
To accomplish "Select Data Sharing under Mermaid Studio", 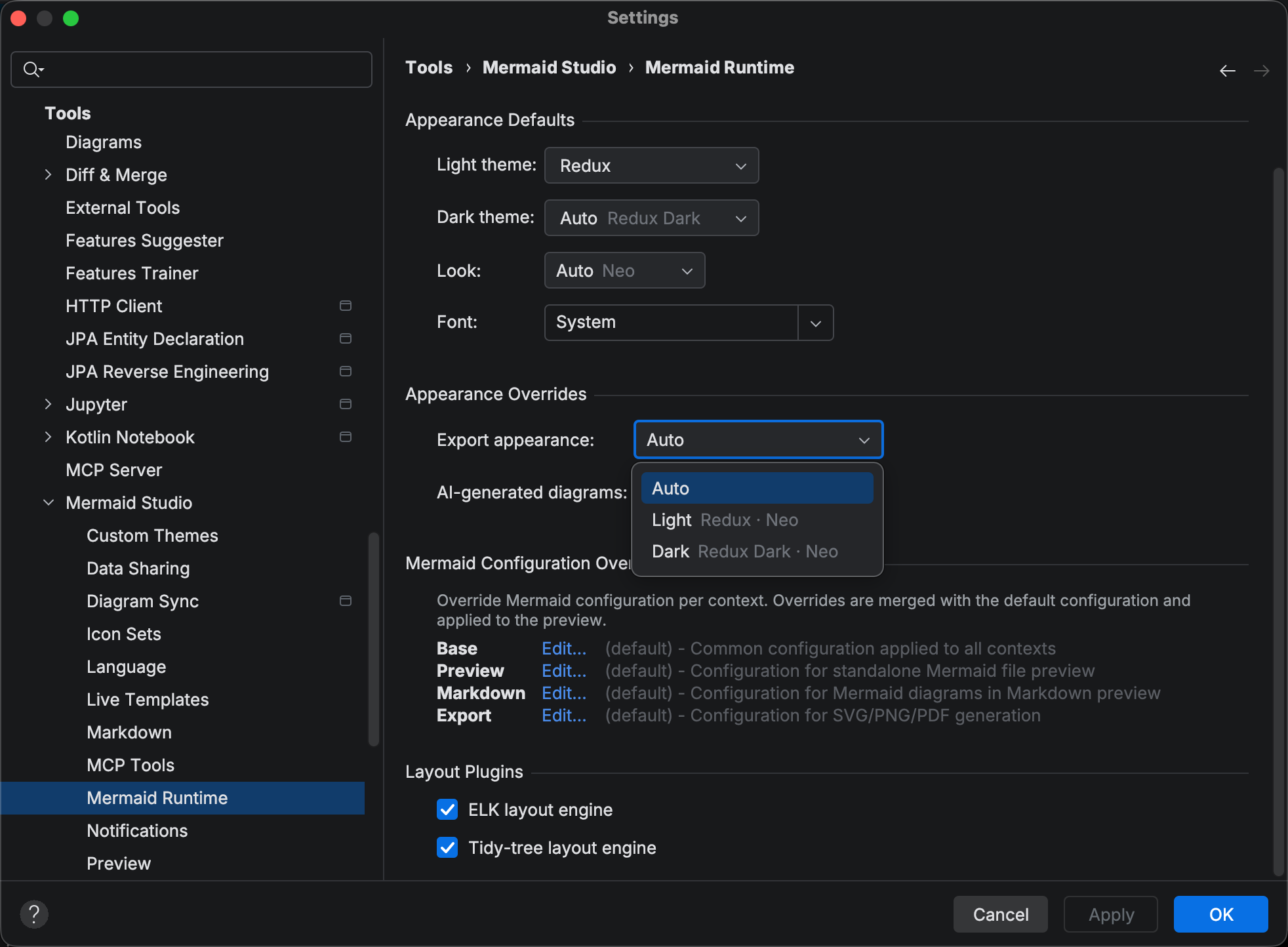I will tap(138, 568).
